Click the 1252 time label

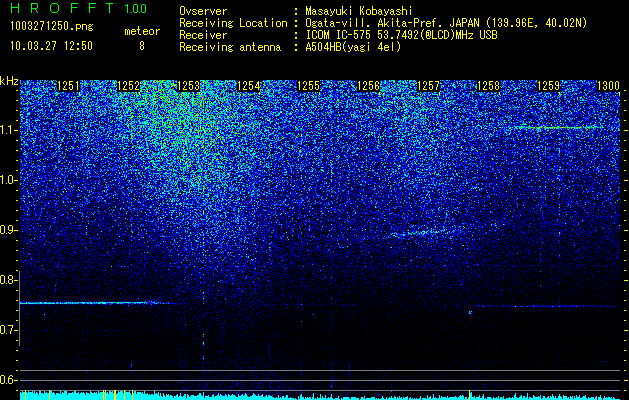[x=128, y=86]
